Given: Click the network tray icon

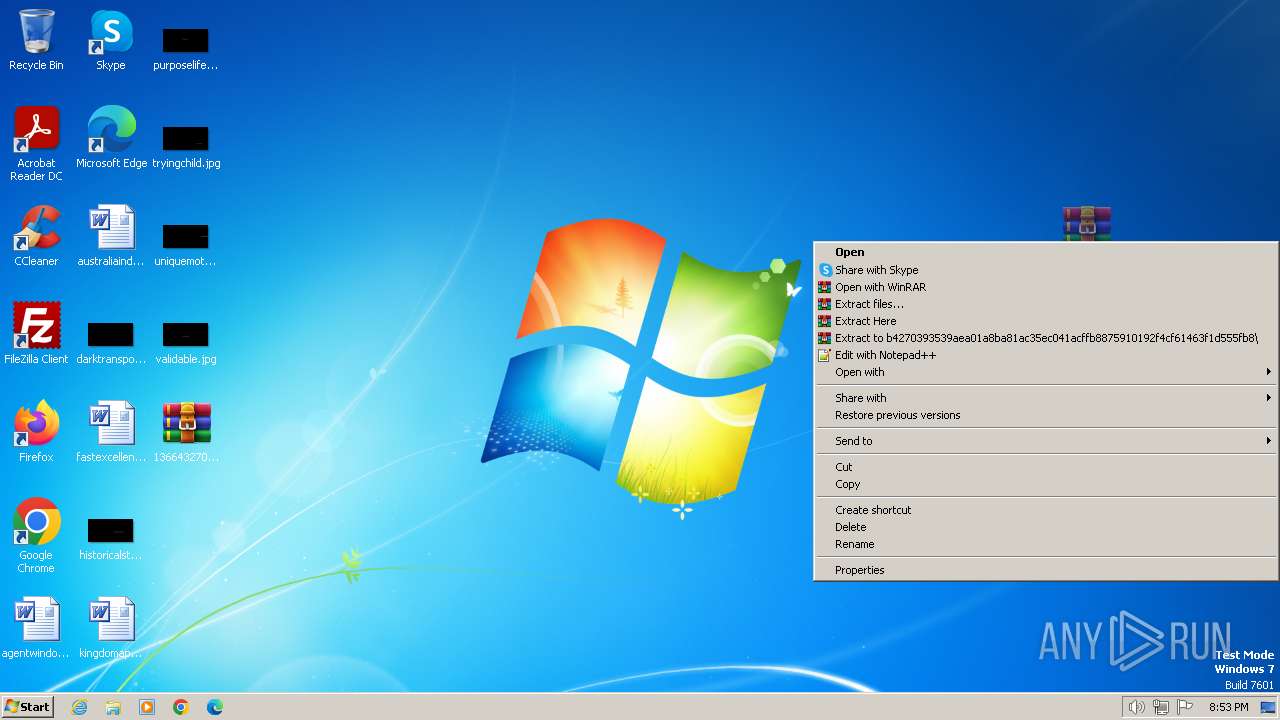Looking at the screenshot, I should click(x=1160, y=707).
